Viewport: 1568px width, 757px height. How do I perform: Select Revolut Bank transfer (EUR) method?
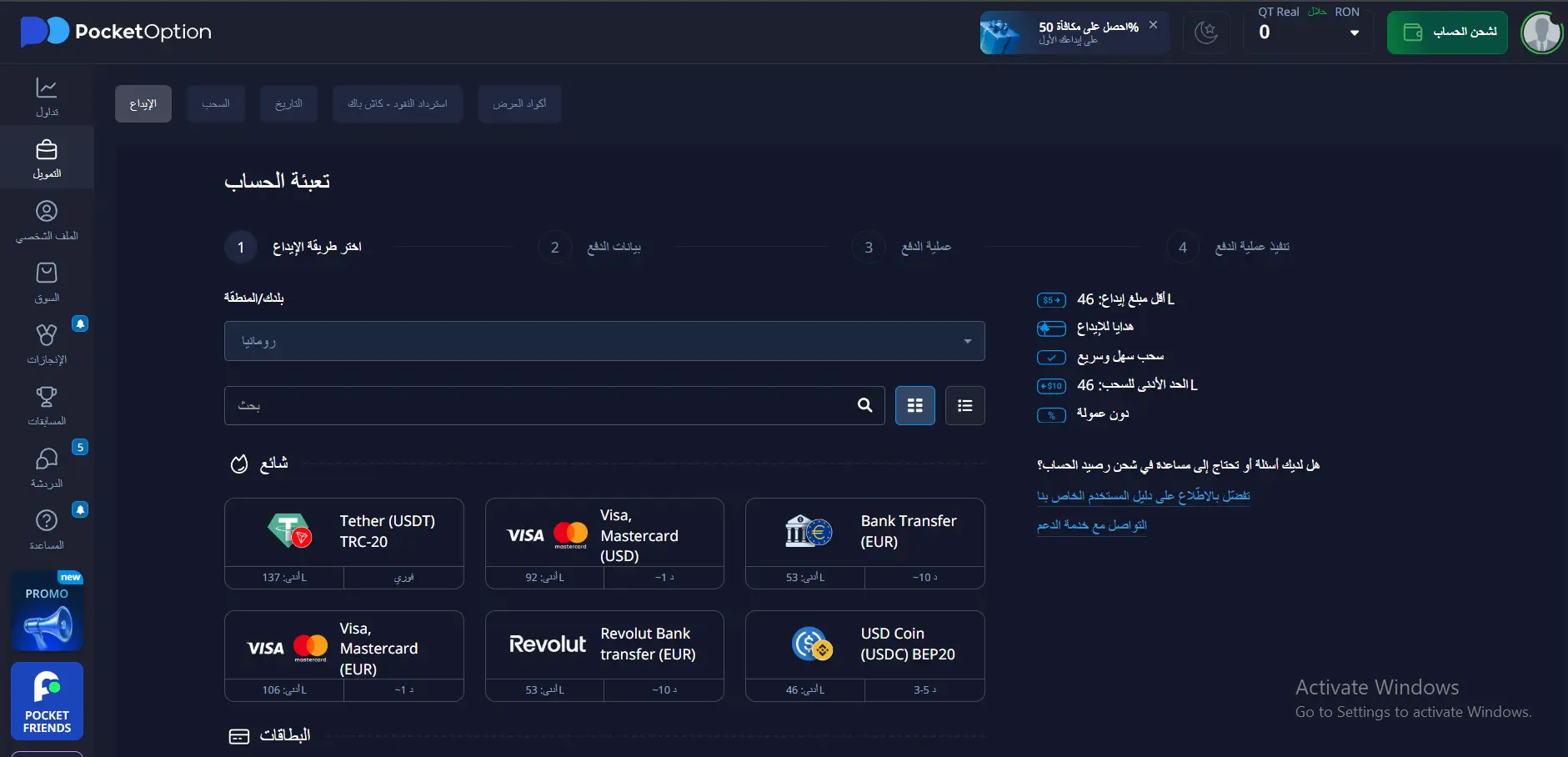(604, 656)
